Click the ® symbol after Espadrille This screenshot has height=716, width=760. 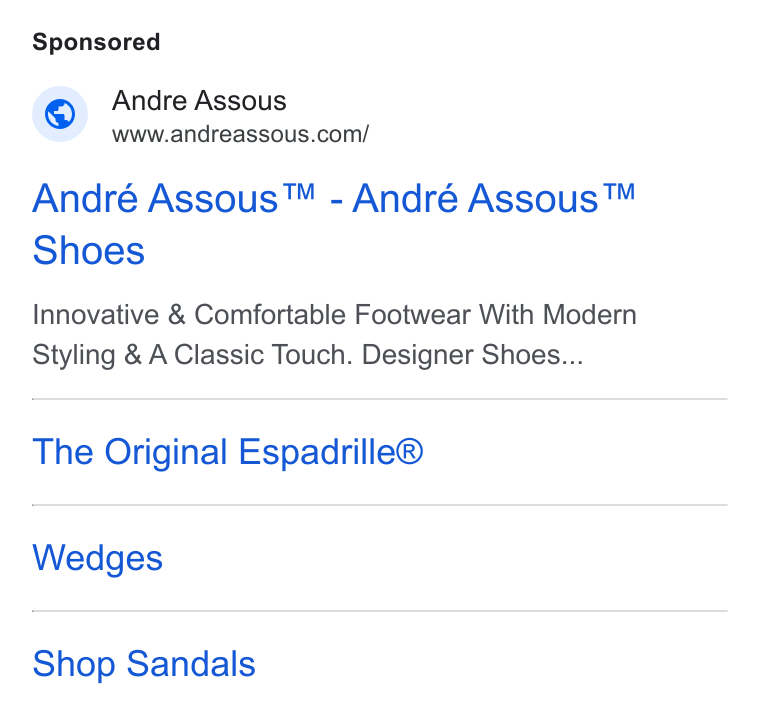(x=410, y=452)
